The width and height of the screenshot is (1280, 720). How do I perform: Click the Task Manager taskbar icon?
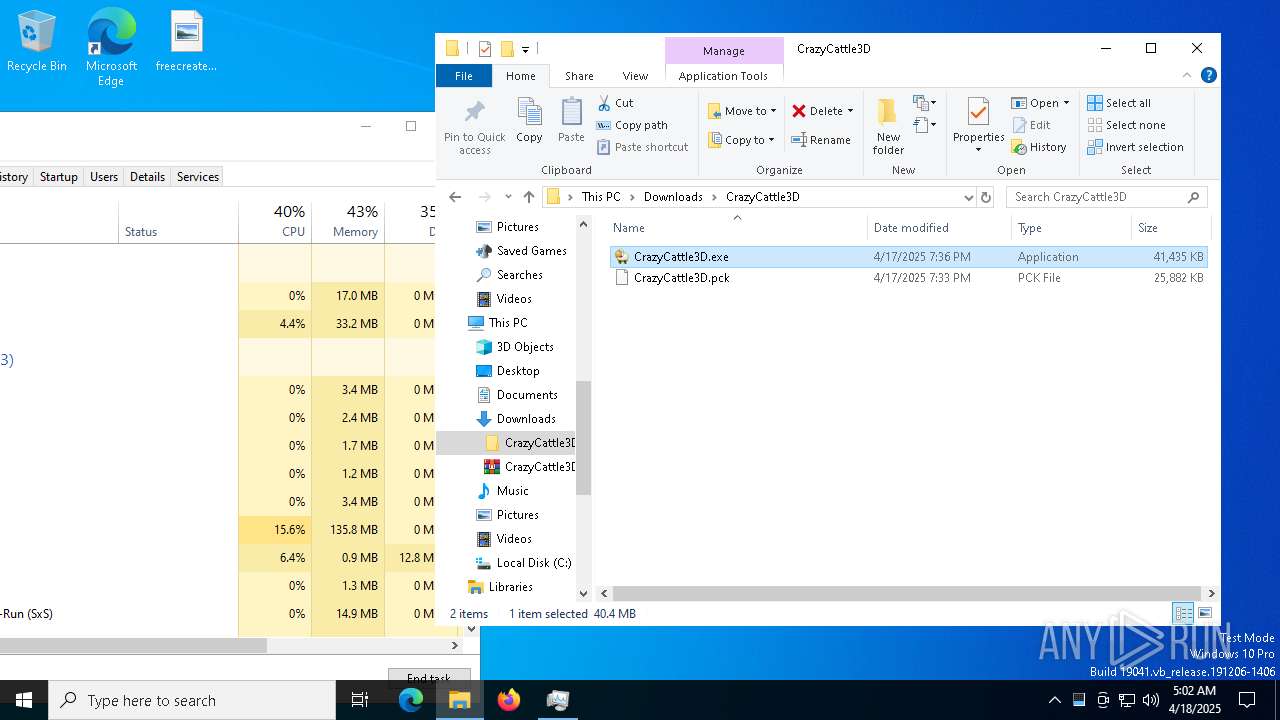tap(558, 700)
